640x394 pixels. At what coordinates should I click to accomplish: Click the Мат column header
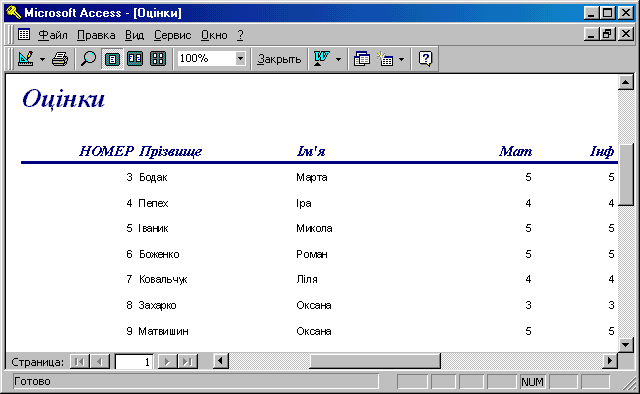[x=516, y=151]
